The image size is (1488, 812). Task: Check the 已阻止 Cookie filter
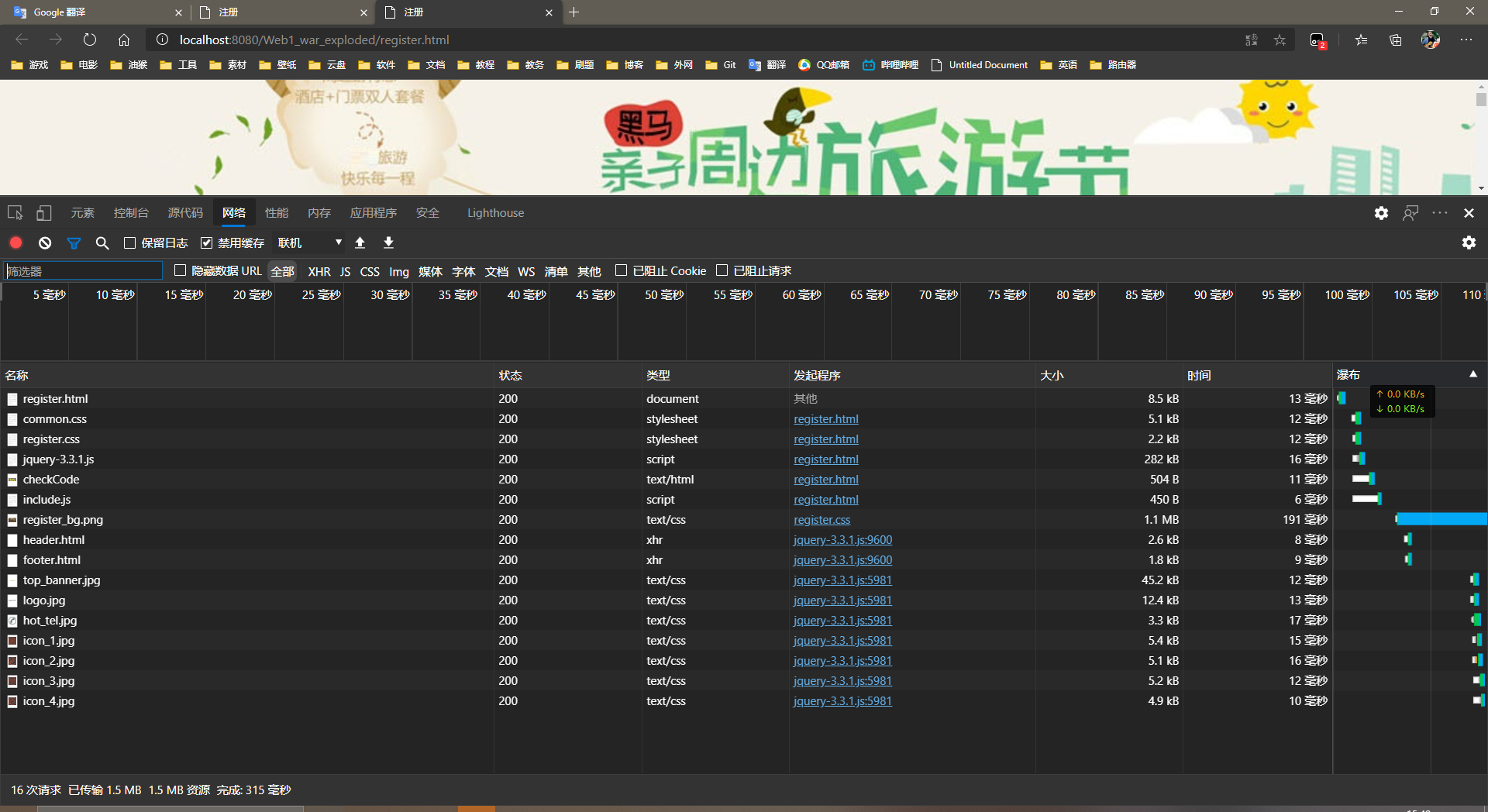(621, 270)
